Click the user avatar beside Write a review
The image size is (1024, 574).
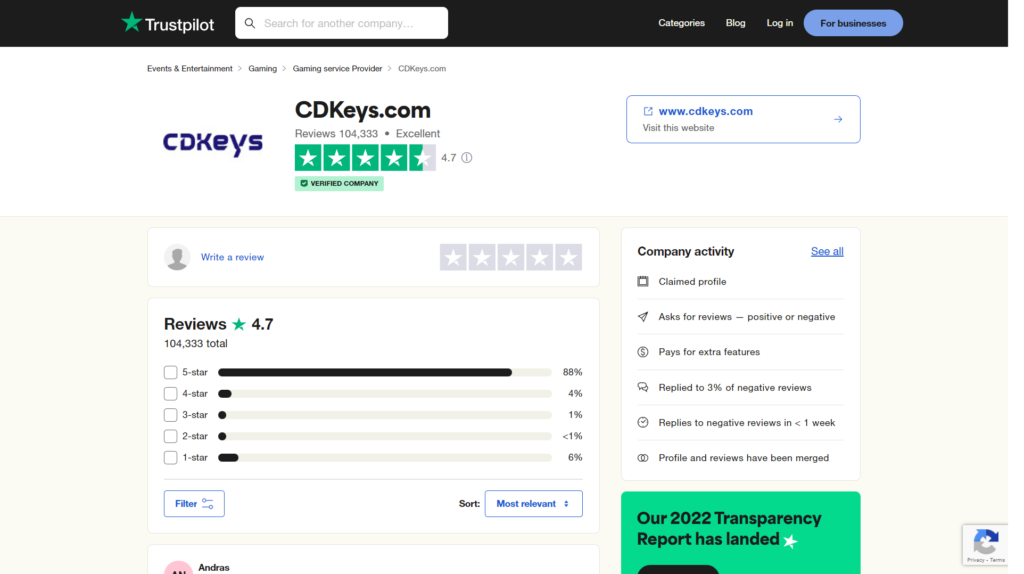coord(177,257)
